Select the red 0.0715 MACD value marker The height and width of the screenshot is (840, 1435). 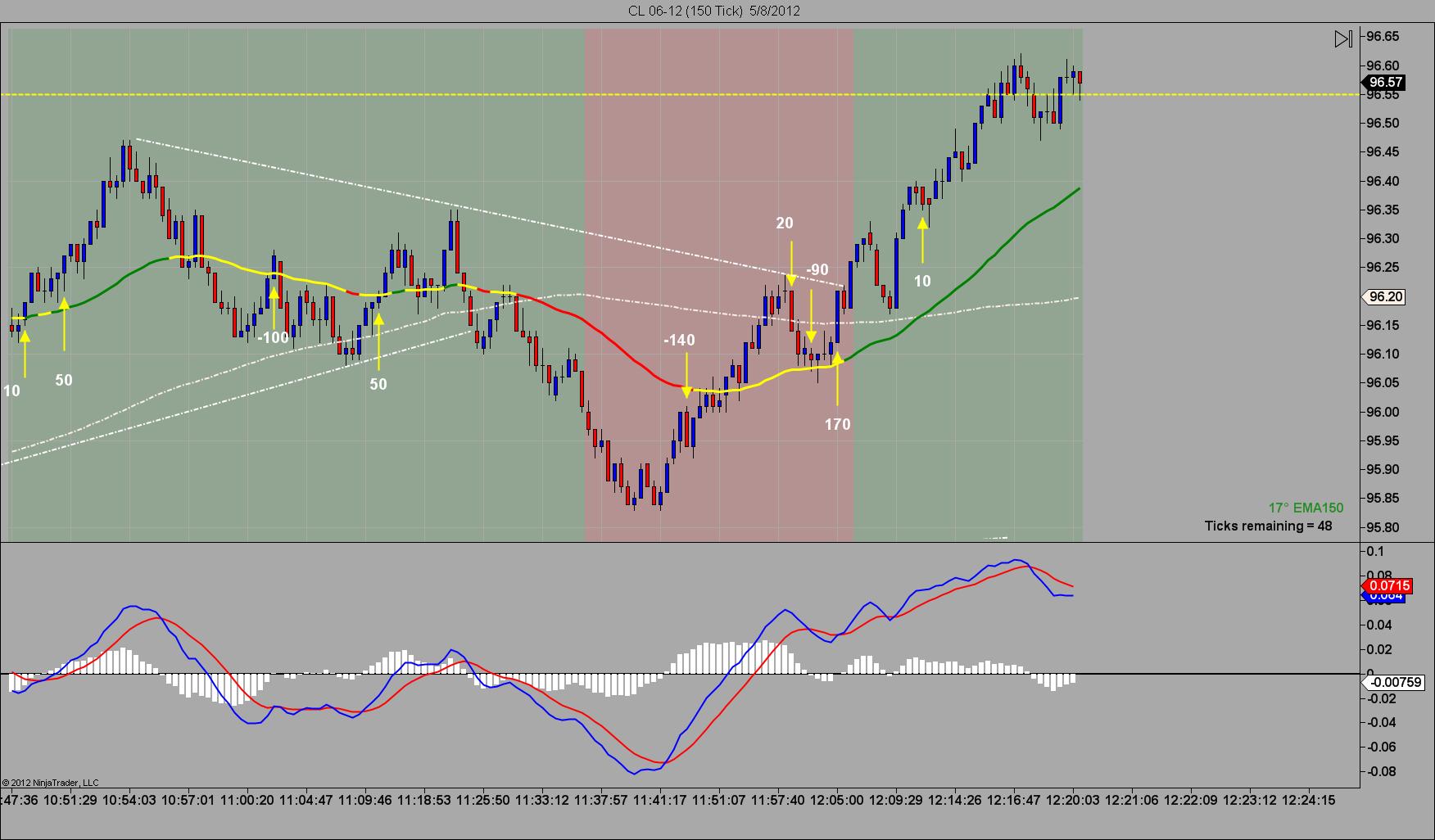[x=1387, y=585]
